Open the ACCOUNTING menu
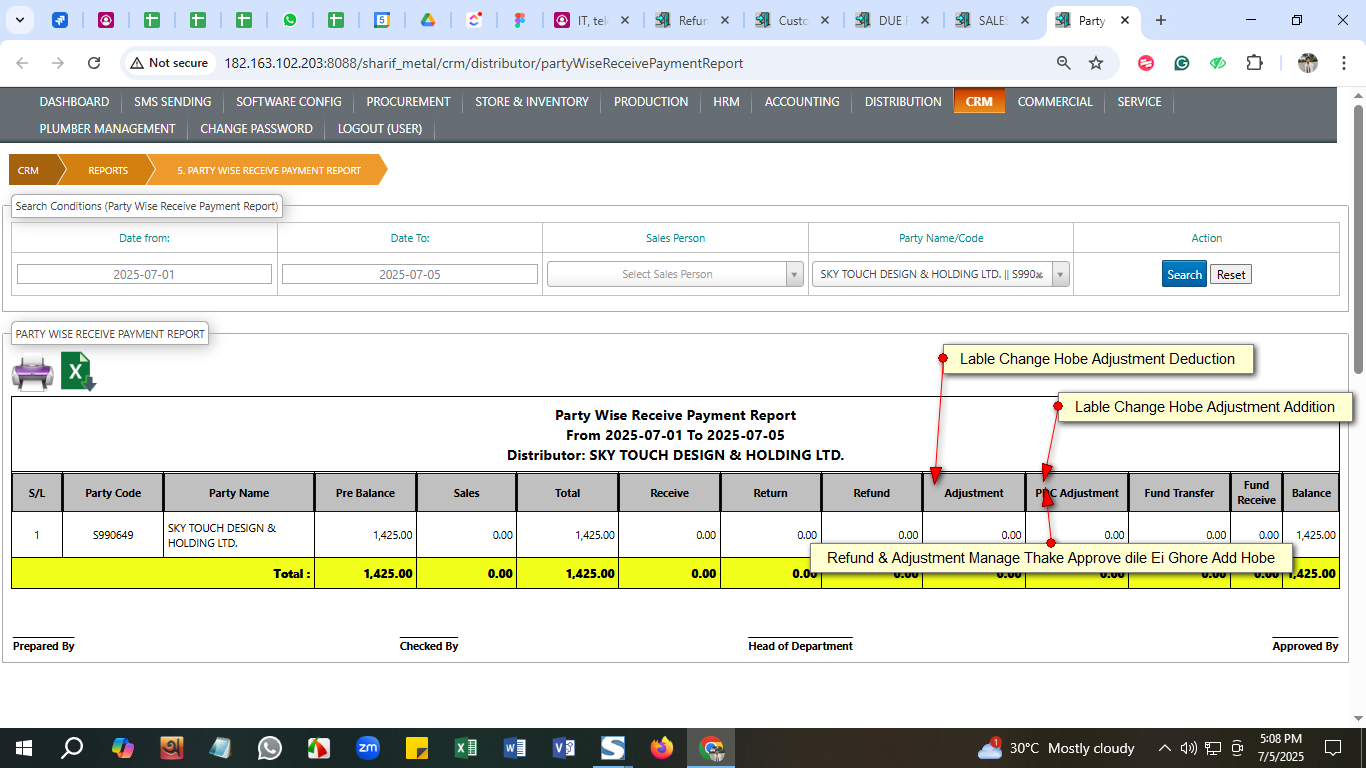1366x768 pixels. tap(801, 102)
